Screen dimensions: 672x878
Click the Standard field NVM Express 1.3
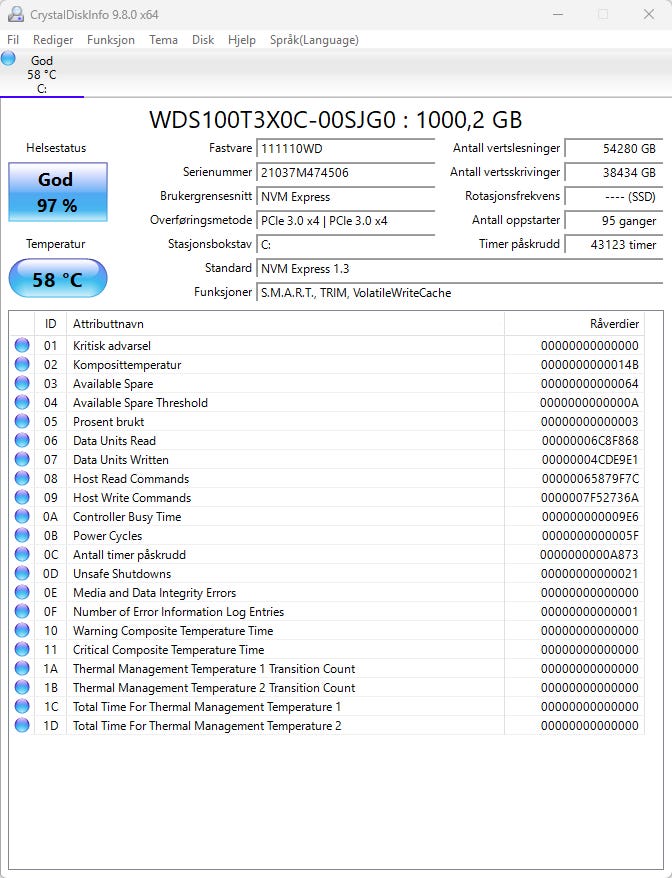[x=460, y=269]
